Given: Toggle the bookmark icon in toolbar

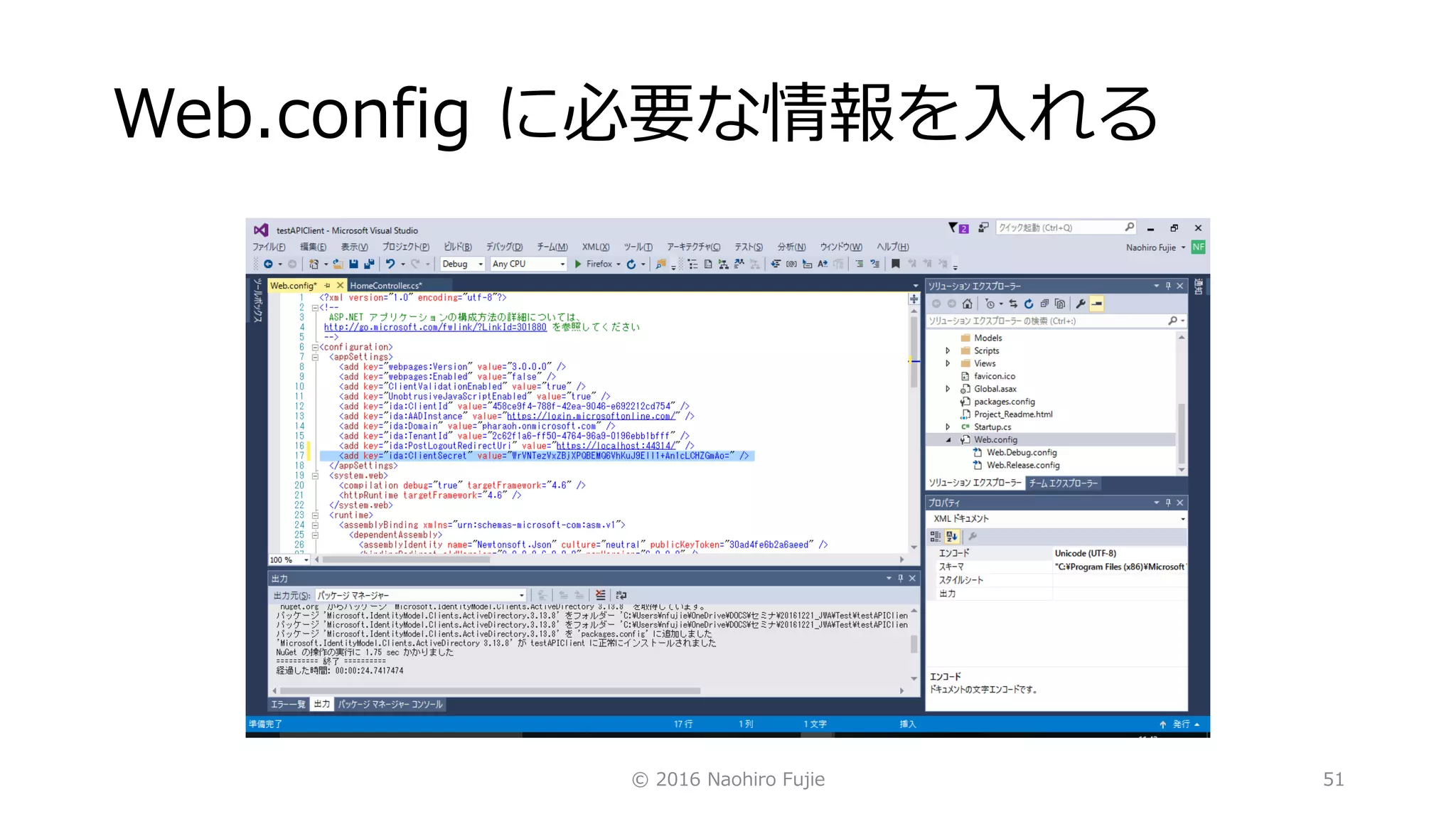Looking at the screenshot, I should 895,264.
